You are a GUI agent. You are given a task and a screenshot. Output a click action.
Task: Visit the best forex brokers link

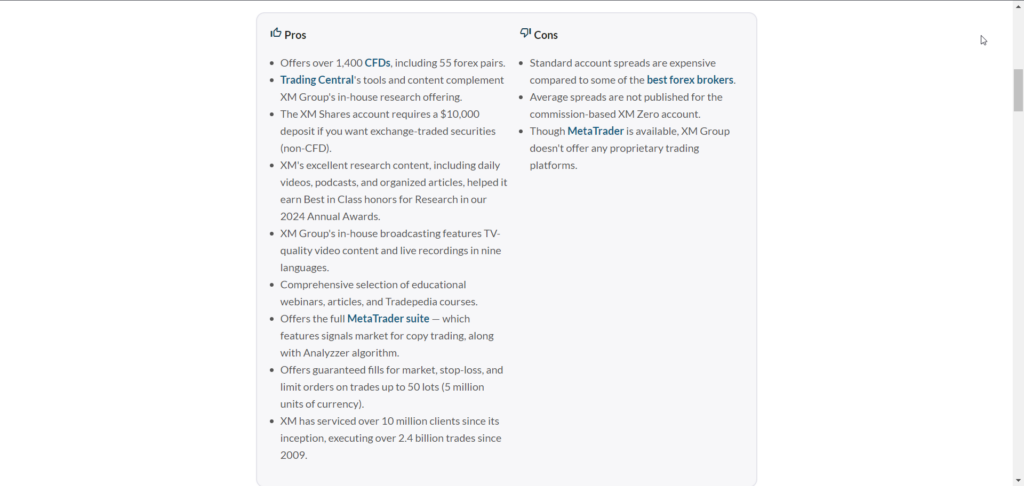tap(690, 80)
